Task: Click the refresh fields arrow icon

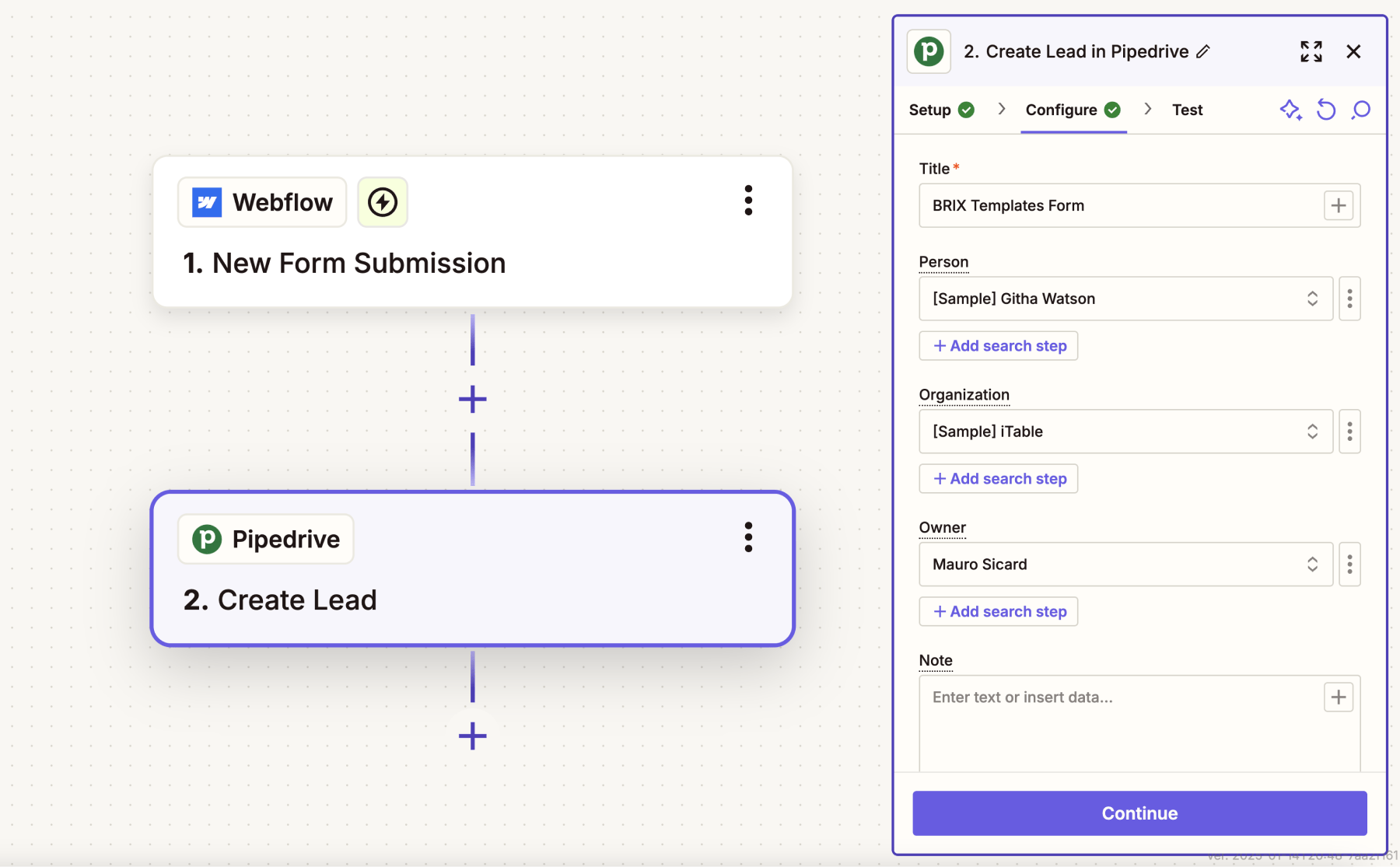Action: point(1326,110)
